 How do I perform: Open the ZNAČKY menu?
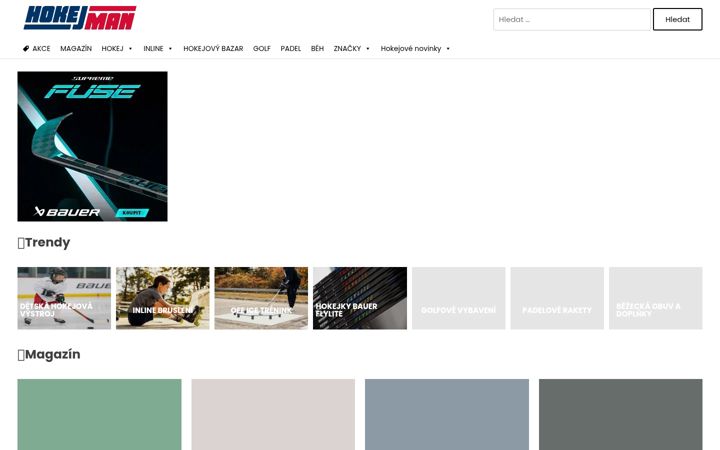pyautogui.click(x=347, y=49)
